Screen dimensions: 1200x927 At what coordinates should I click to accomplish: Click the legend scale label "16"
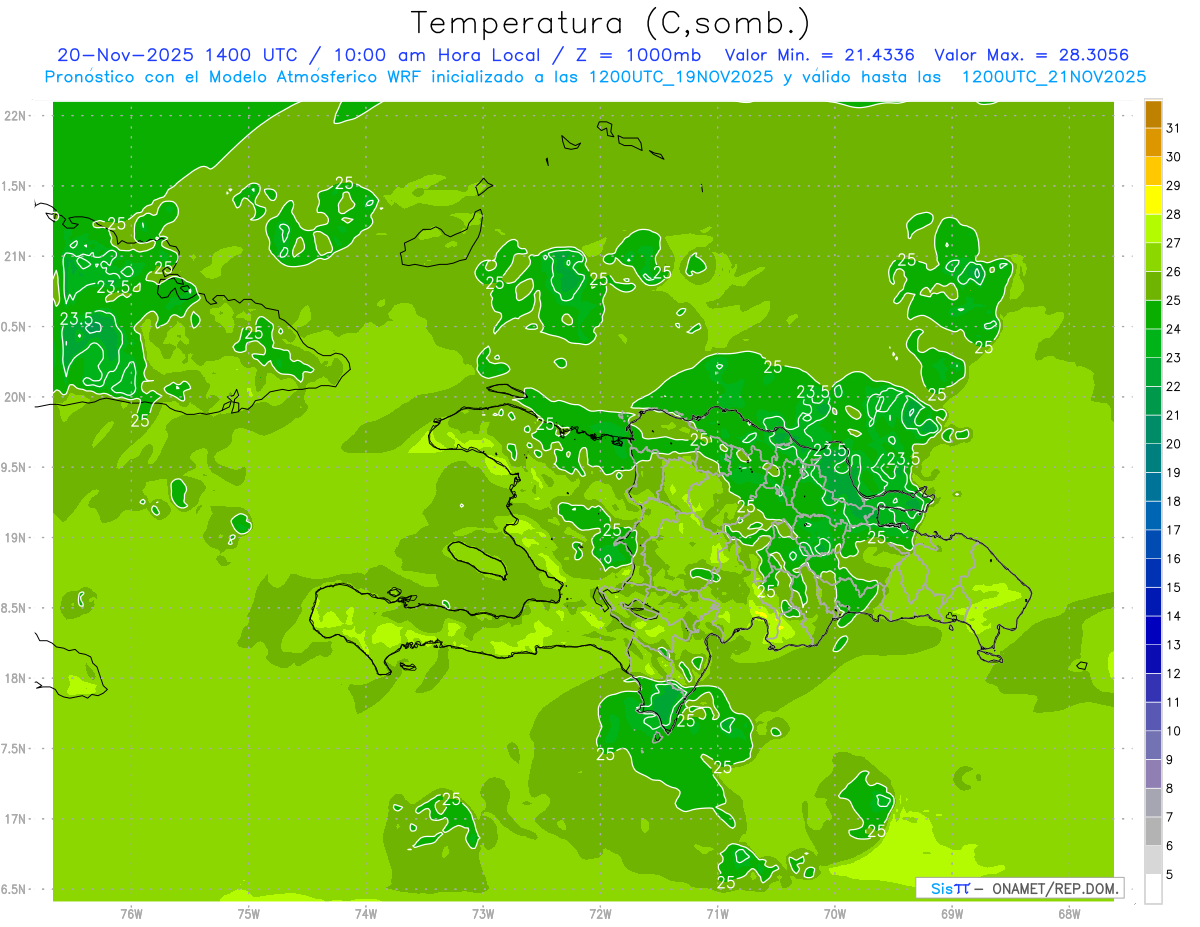(1174, 559)
